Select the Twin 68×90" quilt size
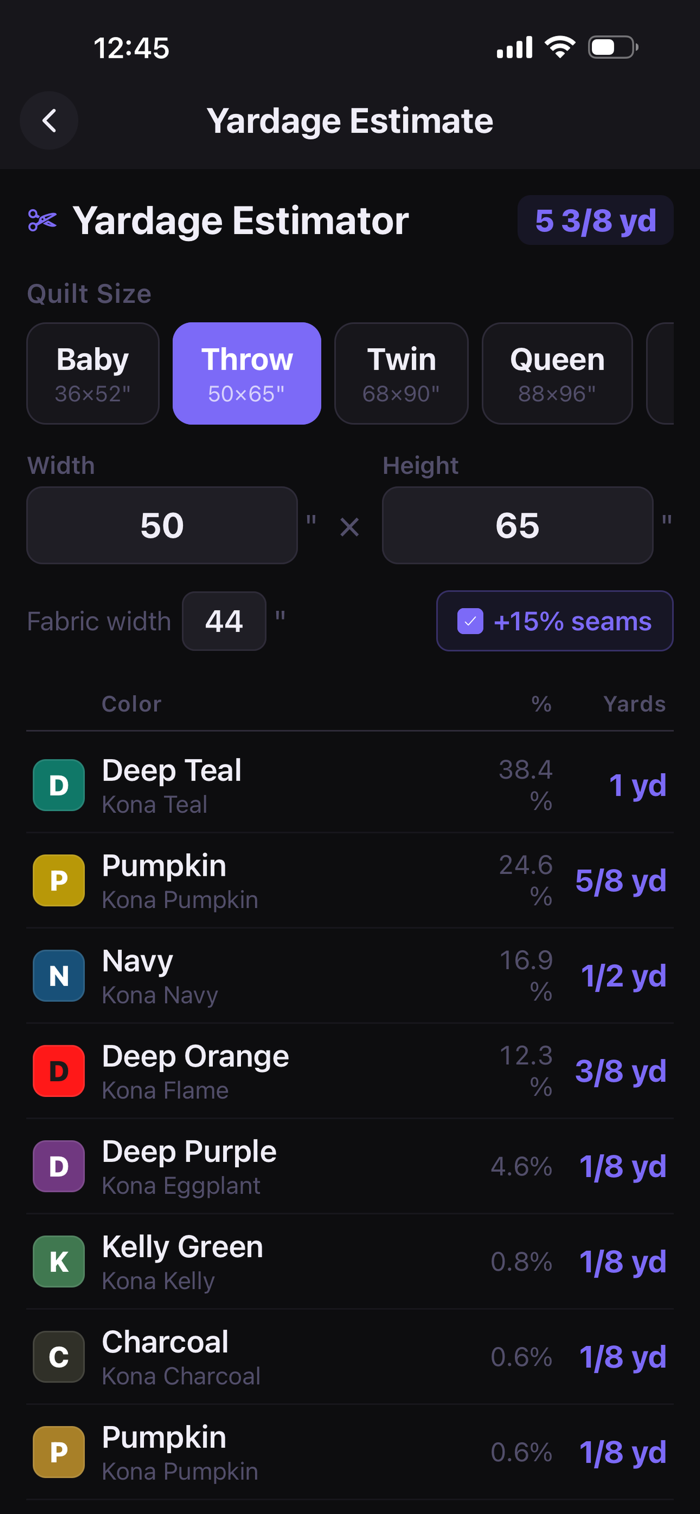The height and width of the screenshot is (1514, 700). tap(401, 373)
